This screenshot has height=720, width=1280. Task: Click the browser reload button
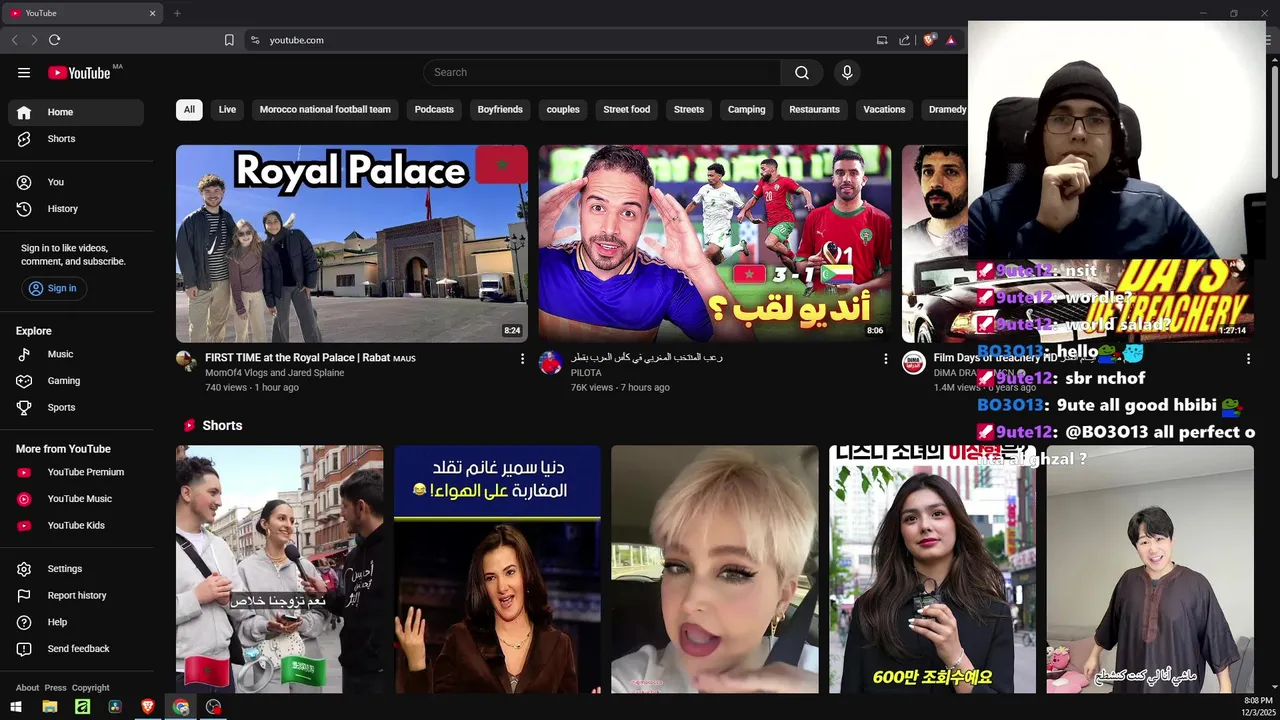click(x=54, y=40)
